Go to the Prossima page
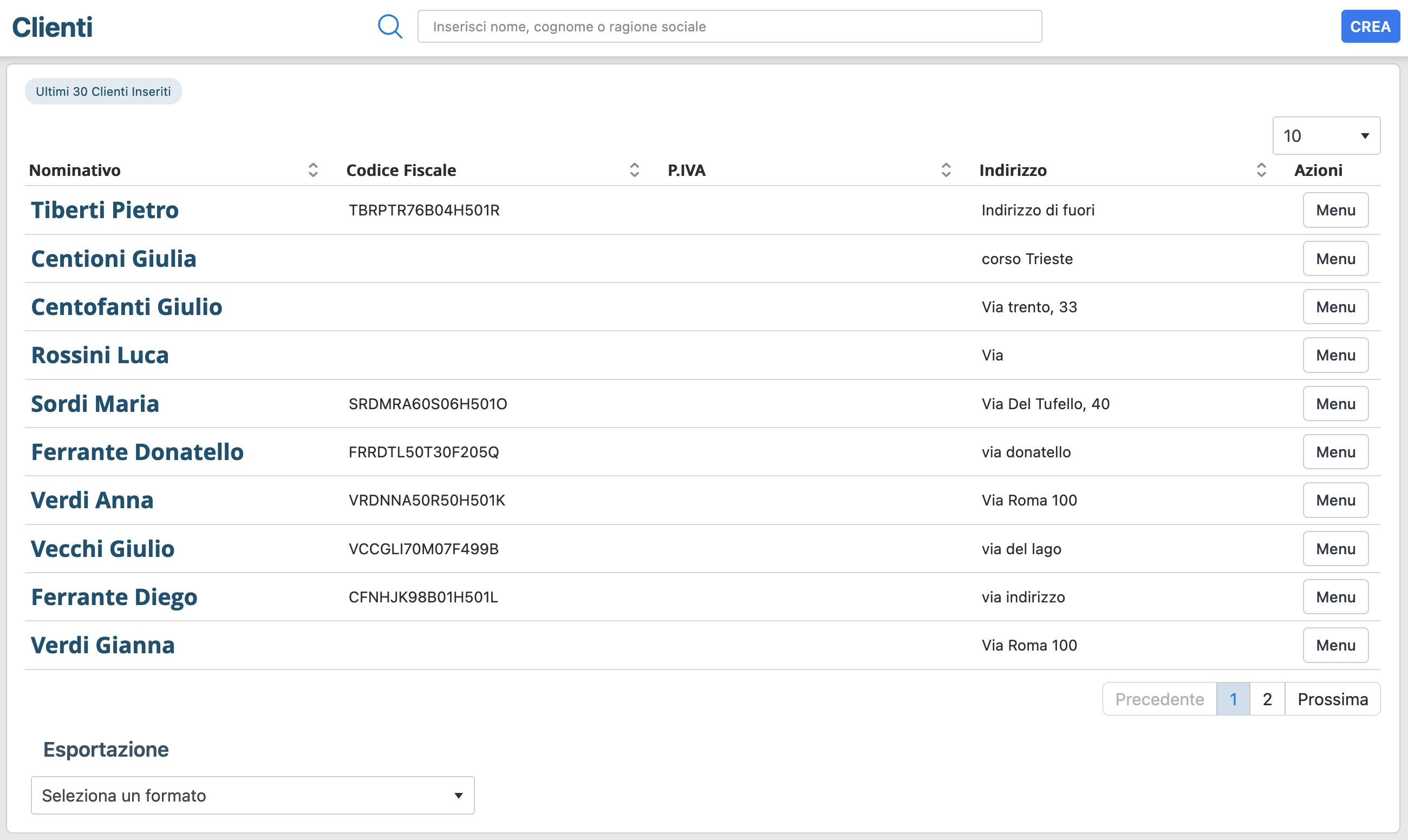 coord(1332,699)
